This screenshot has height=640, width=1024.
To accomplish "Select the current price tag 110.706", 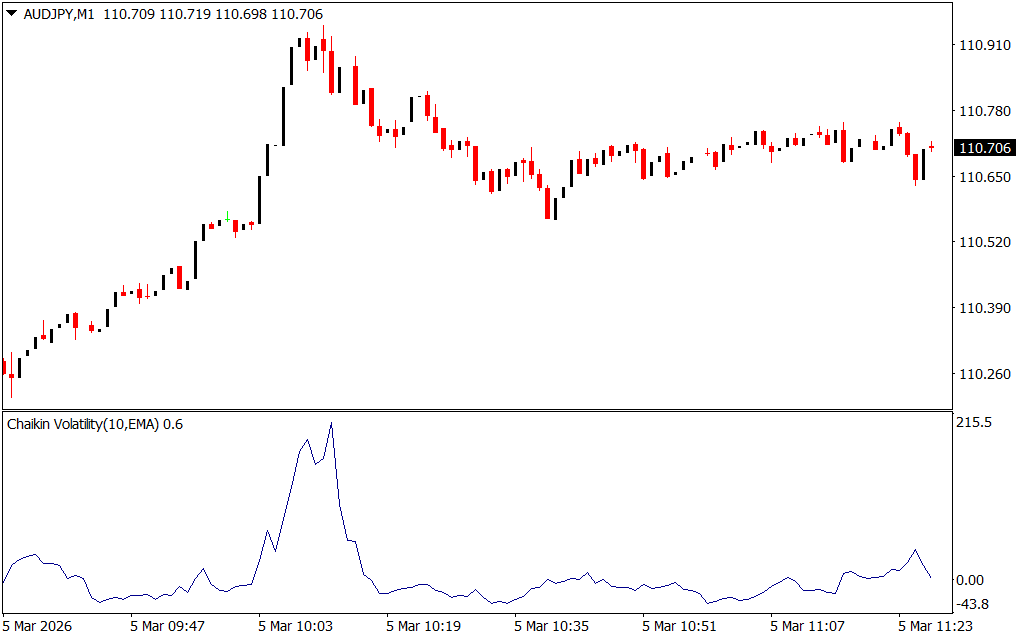I will click(x=984, y=148).
